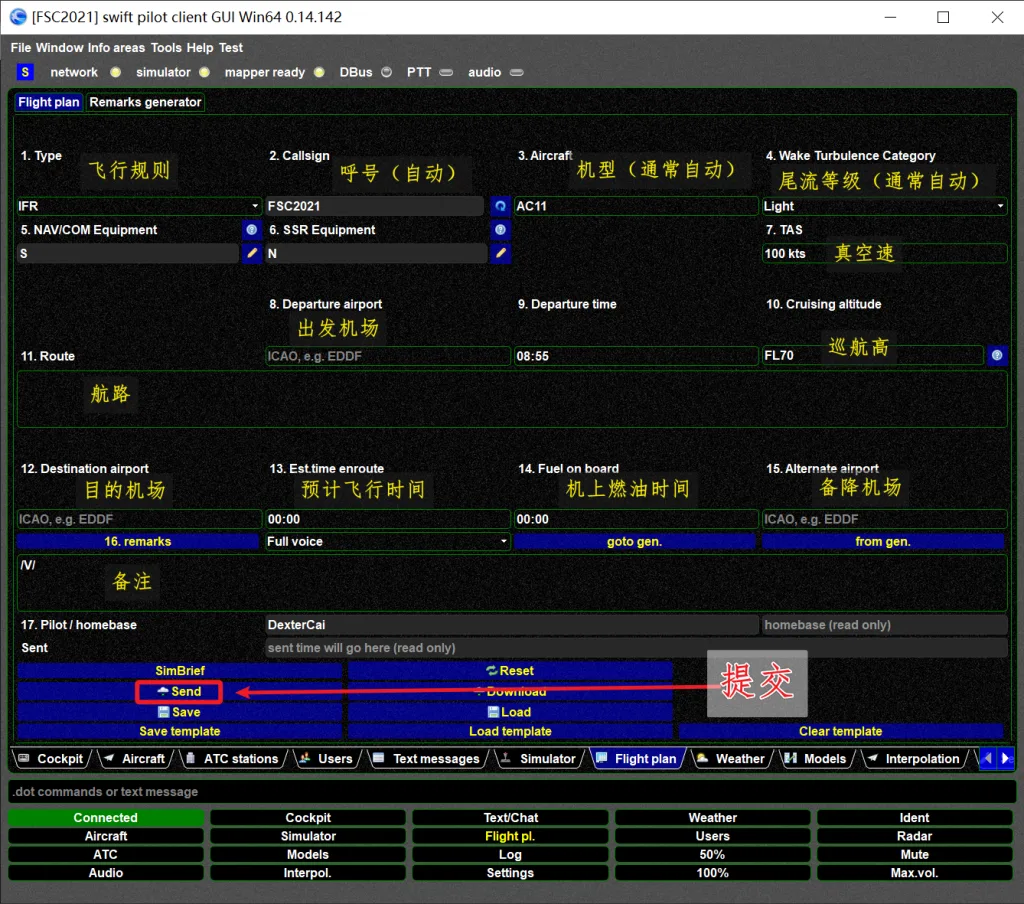Viewport: 1024px width, 904px height.
Task: Load a flight plan
Action: tap(510, 712)
